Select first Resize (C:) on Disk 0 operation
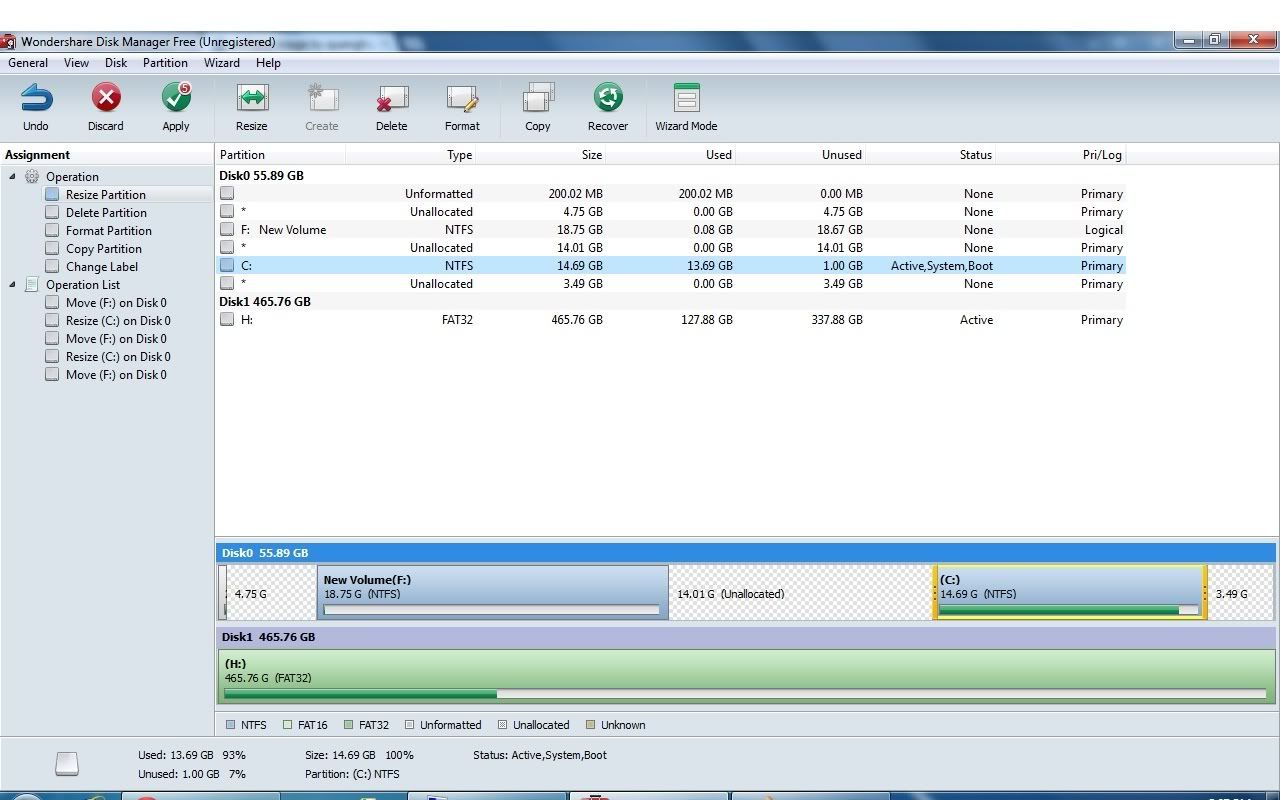The width and height of the screenshot is (1280, 800). tap(118, 321)
